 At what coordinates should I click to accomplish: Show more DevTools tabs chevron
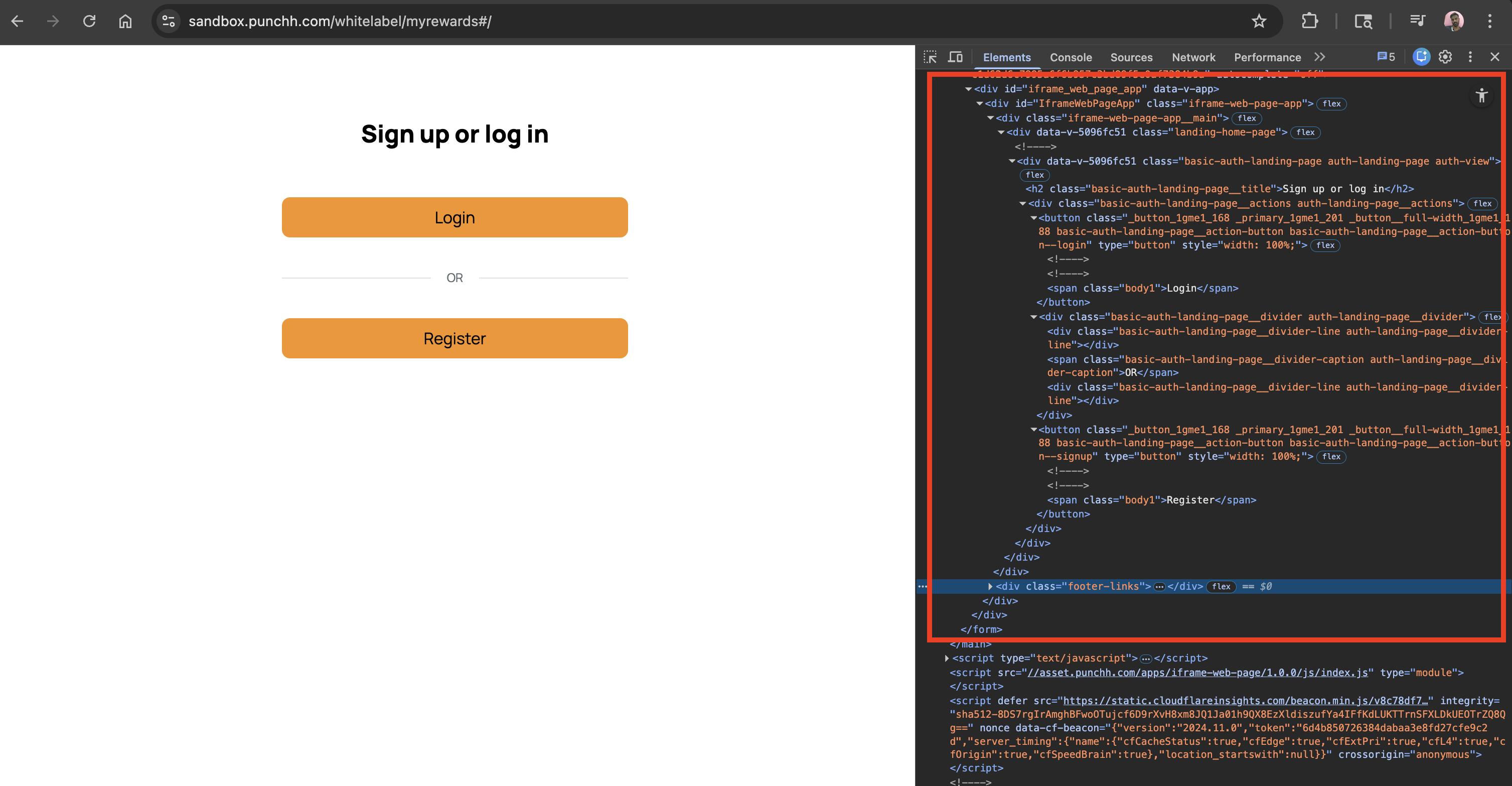pyautogui.click(x=1319, y=57)
